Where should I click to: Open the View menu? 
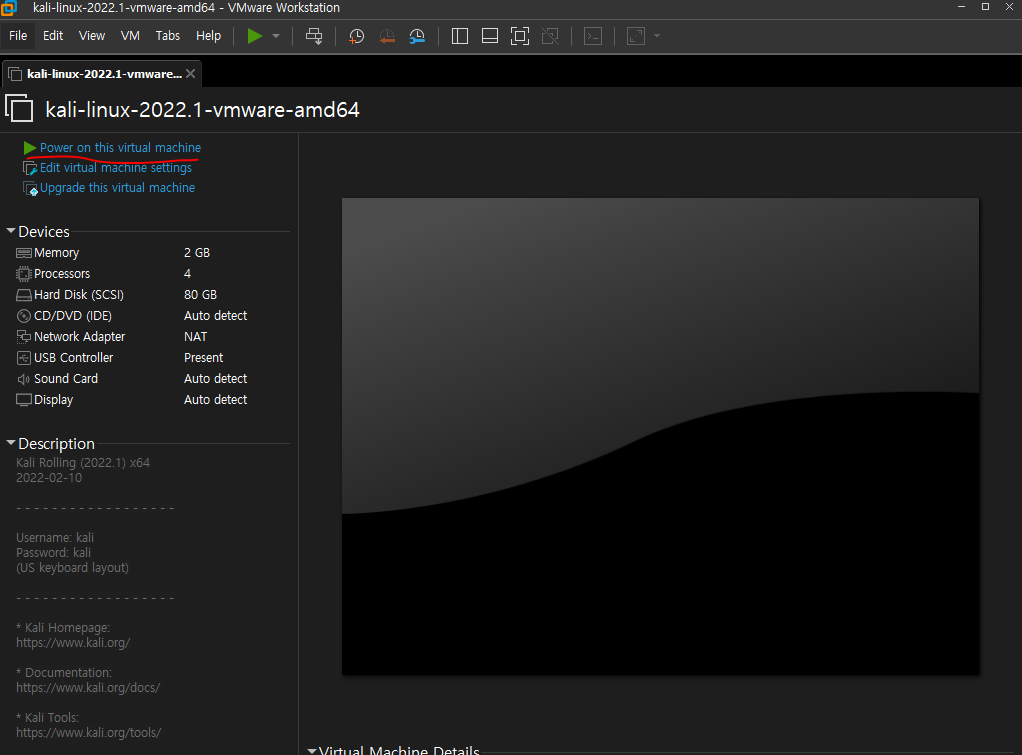92,36
